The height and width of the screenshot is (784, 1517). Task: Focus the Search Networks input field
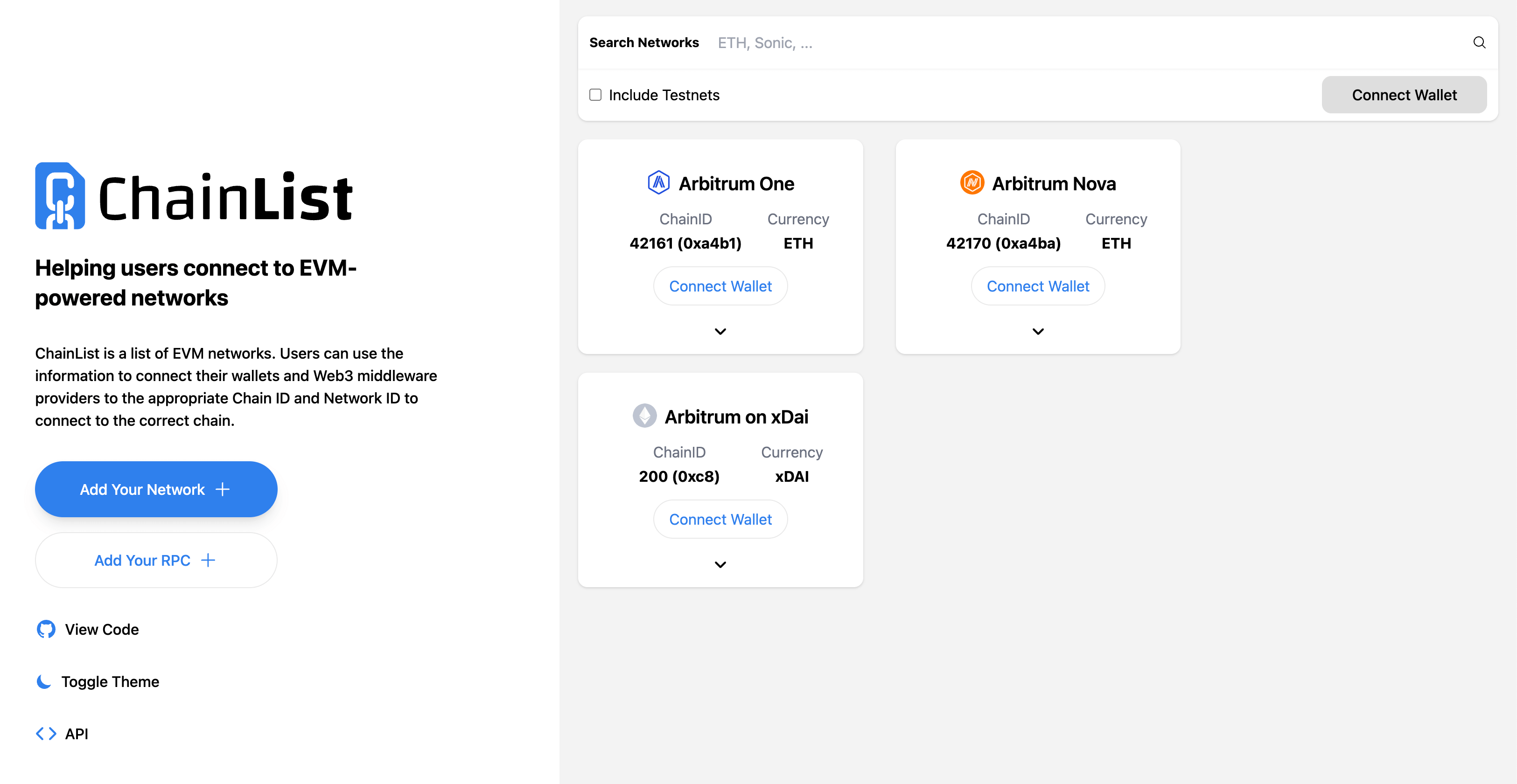pos(1060,43)
